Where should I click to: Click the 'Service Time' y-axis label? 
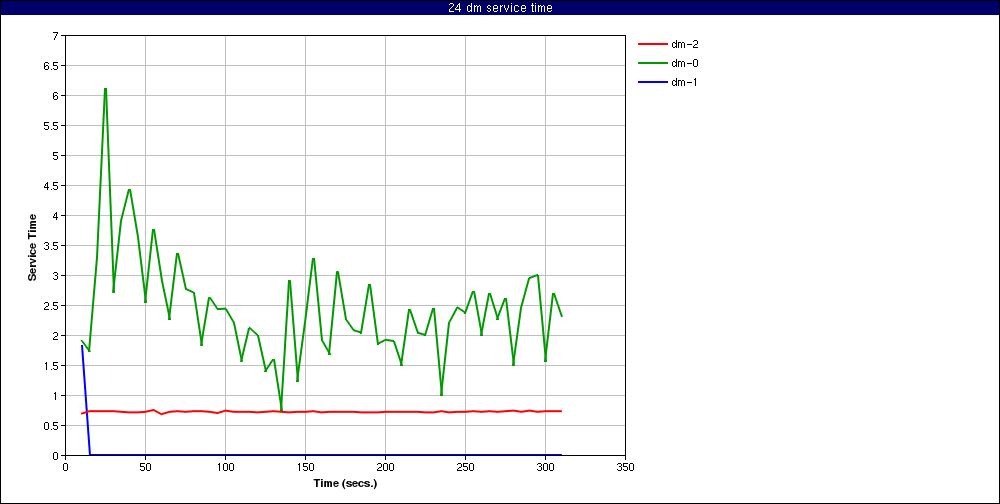(x=32, y=246)
